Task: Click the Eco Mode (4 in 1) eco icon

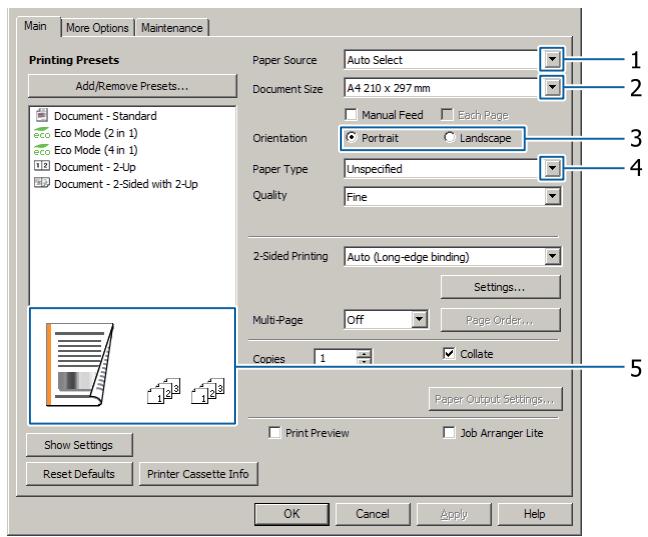Action: coord(42,150)
